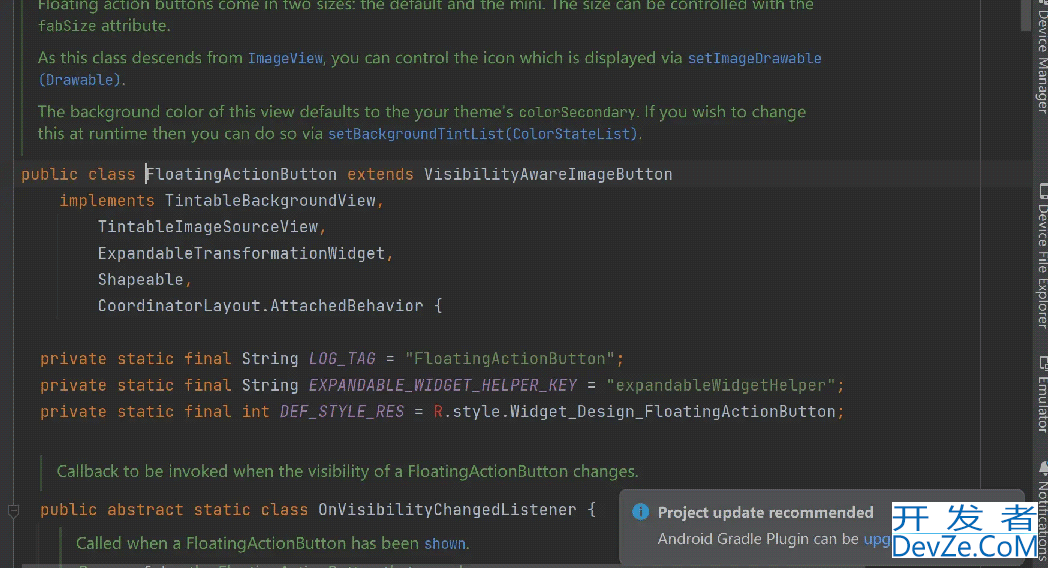Click colorSecondary in the documentation text
Image resolution: width=1048 pixels, height=568 pixels.
click(577, 112)
